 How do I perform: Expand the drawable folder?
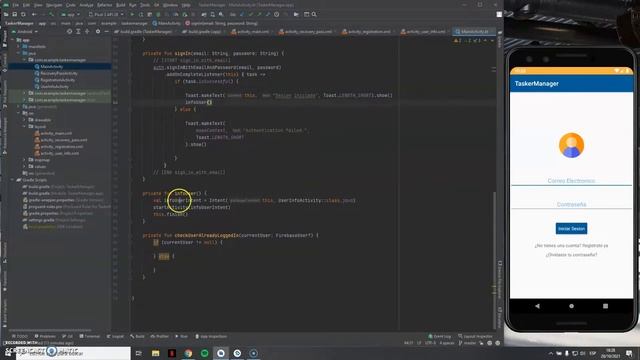pyautogui.click(x=24, y=120)
